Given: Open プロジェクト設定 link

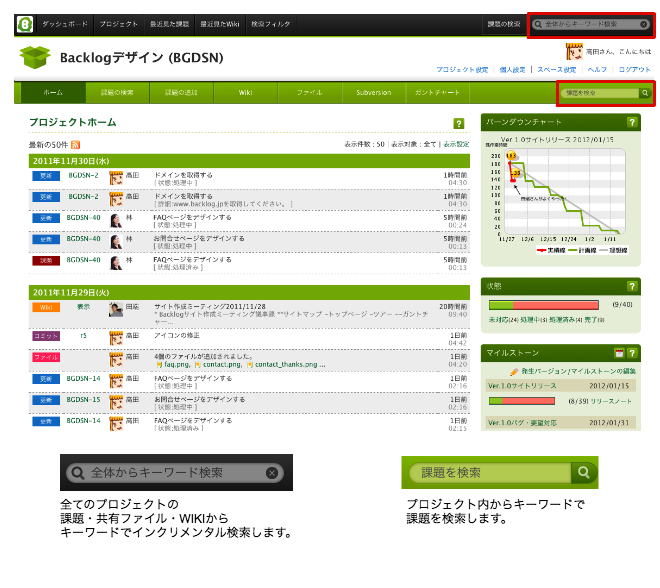Looking at the screenshot, I should [462, 70].
